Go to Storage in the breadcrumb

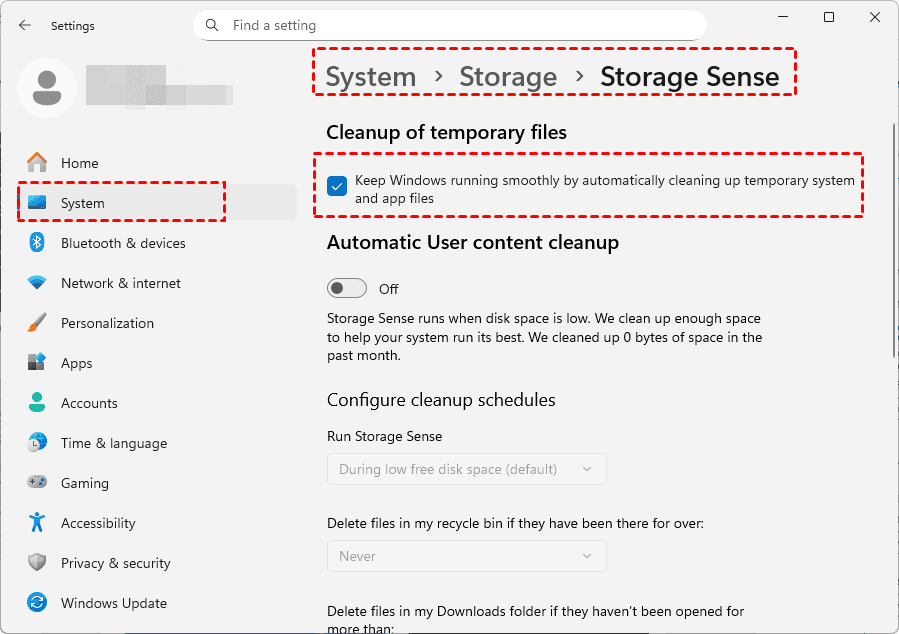coord(508,77)
